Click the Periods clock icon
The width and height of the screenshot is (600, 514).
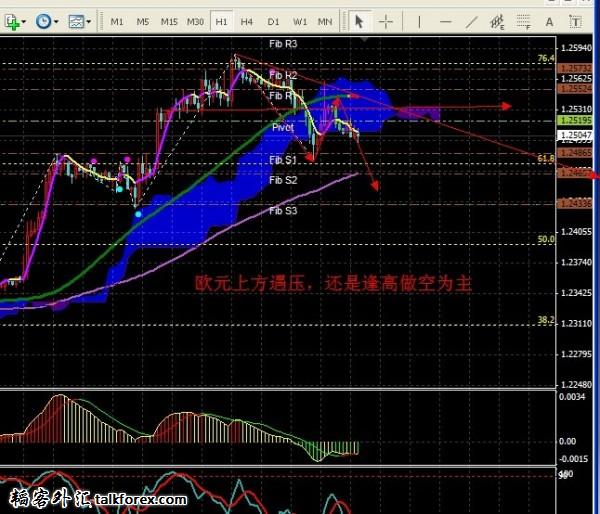pos(43,21)
